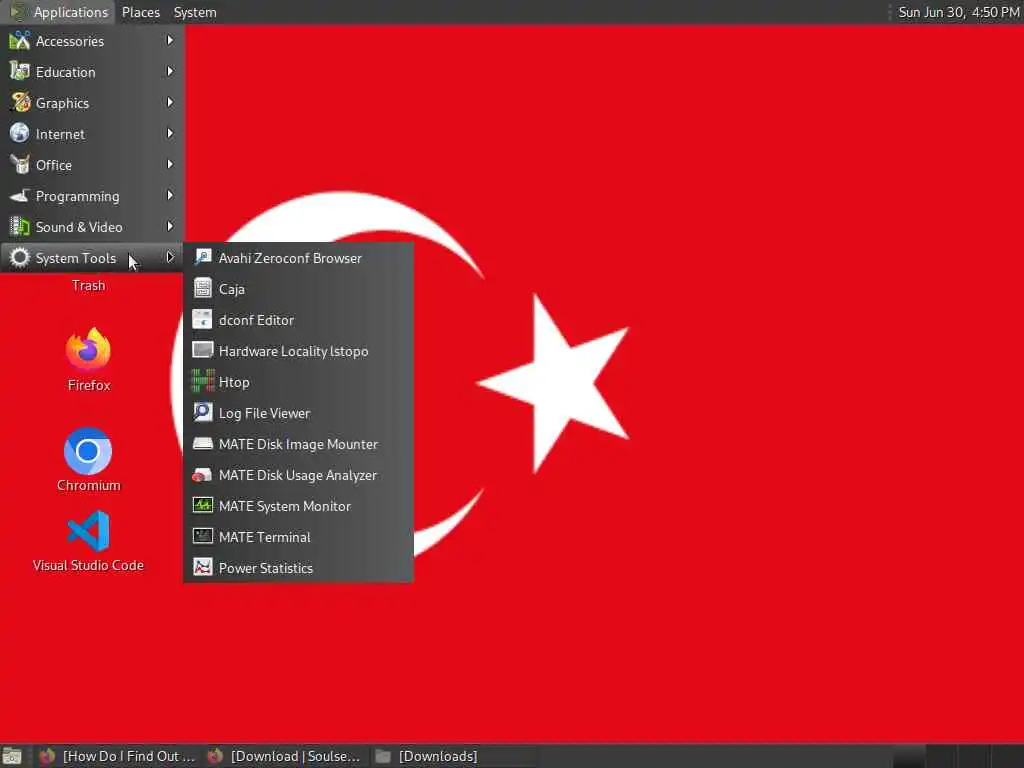Viewport: 1024px width, 768px height.
Task: Click the 'Power Statistics' label text
Action: coord(266,568)
